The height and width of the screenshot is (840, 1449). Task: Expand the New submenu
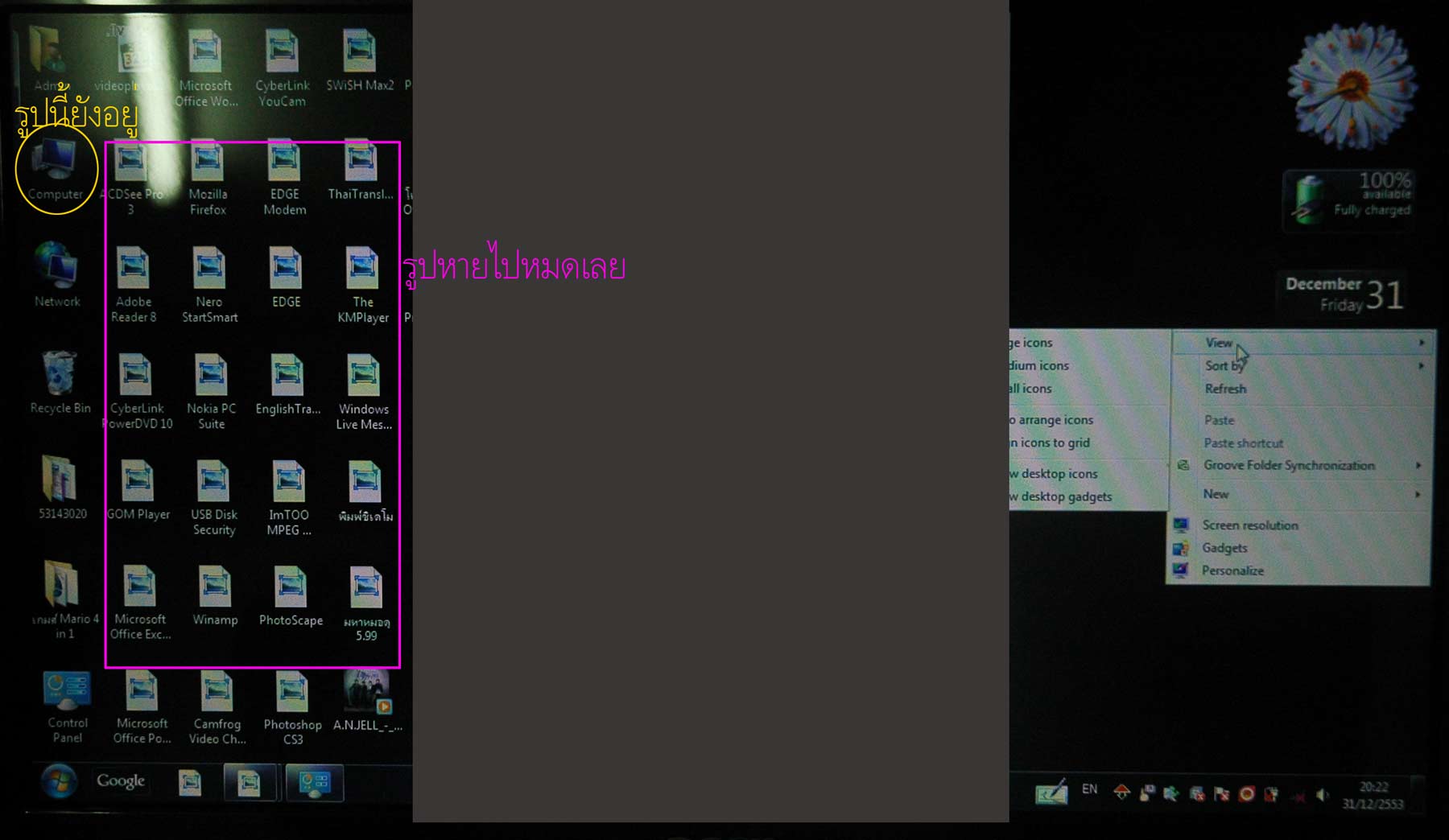(1301, 494)
